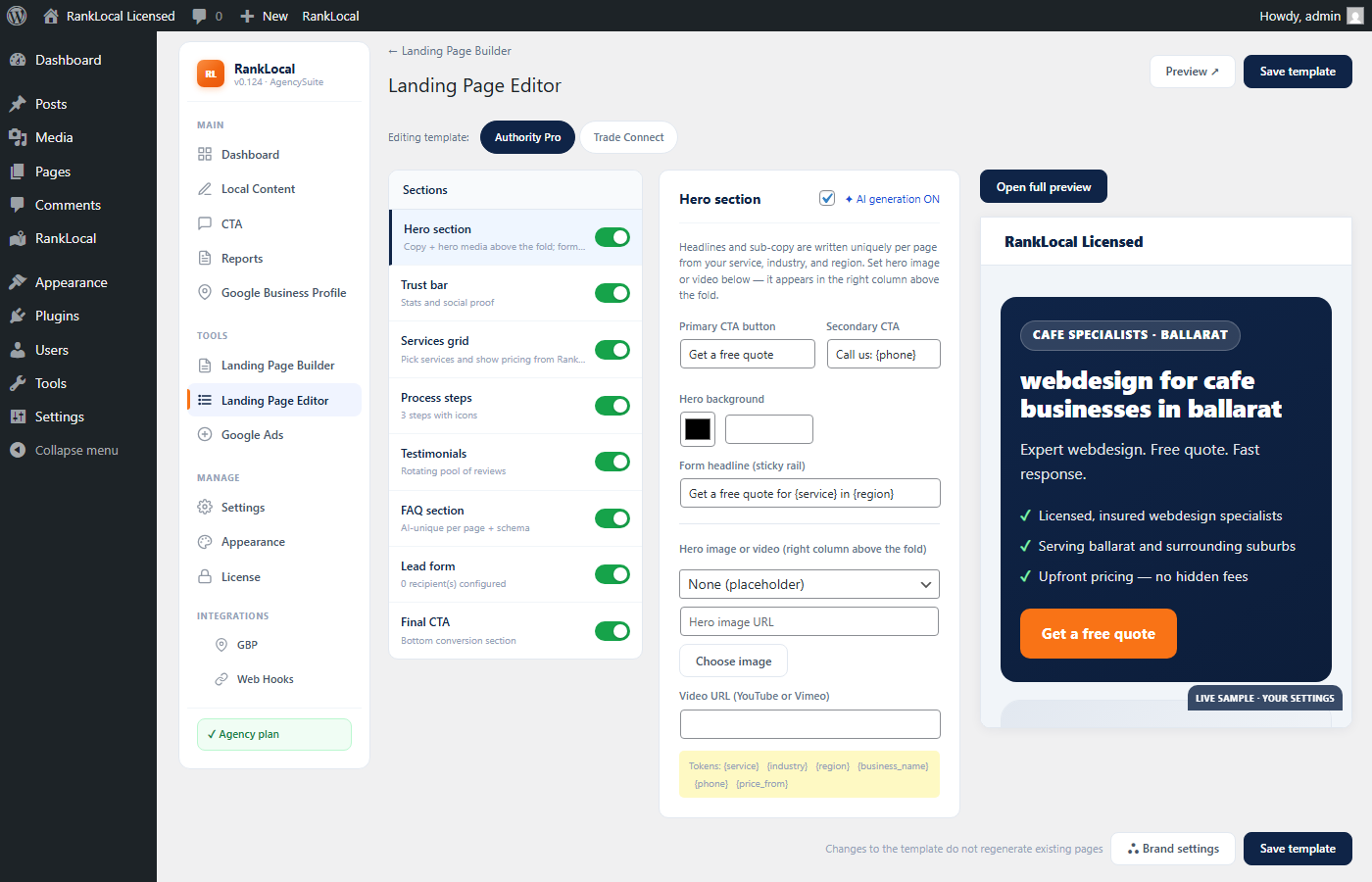Image resolution: width=1372 pixels, height=882 pixels.
Task: Click the License lock icon
Action: pos(205,576)
